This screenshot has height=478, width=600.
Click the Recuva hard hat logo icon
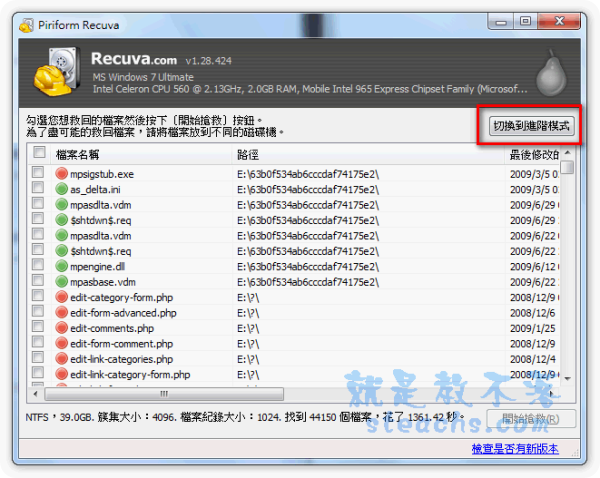pos(57,71)
